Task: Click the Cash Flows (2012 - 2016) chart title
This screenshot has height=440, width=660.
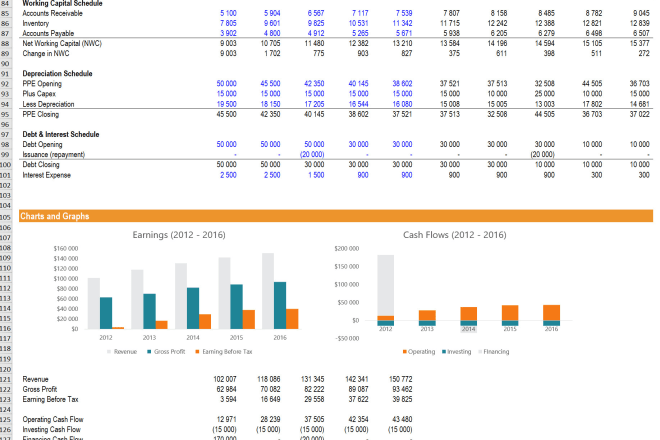Action: 455,235
